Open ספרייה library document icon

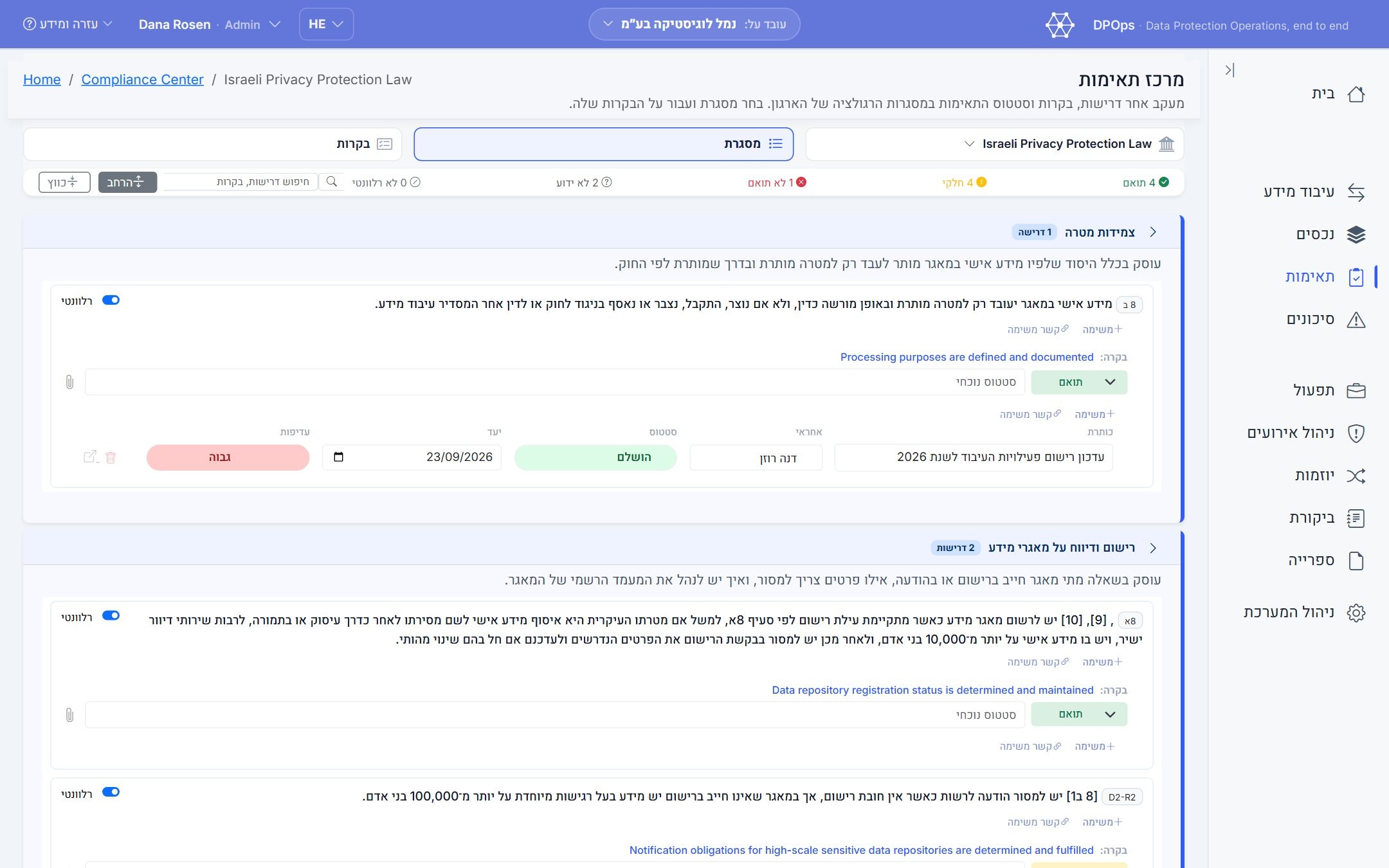pos(1356,561)
